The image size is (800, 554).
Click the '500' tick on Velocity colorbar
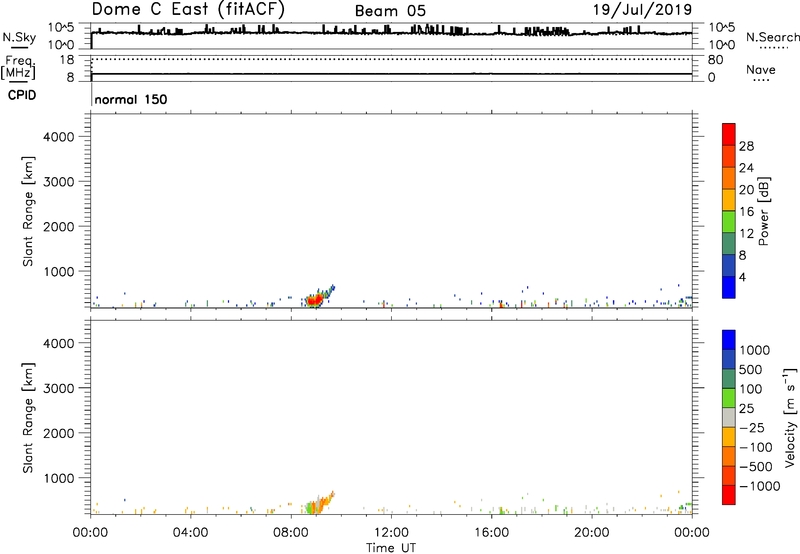(751, 369)
